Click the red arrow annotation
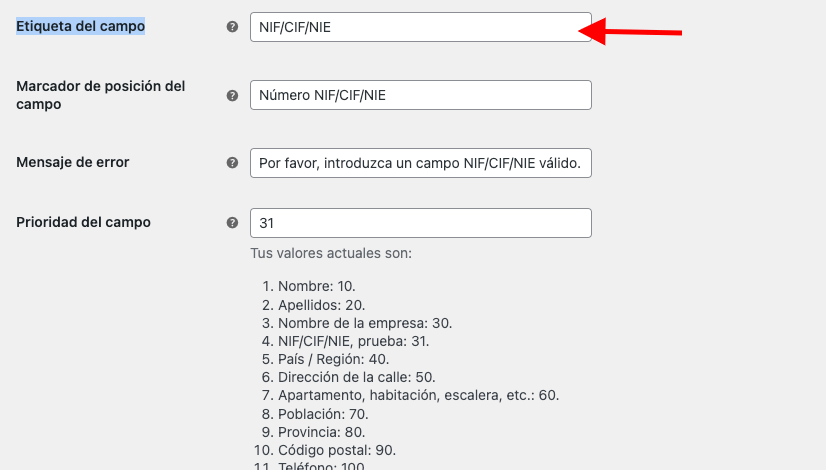This screenshot has height=470, width=826. pos(631,31)
